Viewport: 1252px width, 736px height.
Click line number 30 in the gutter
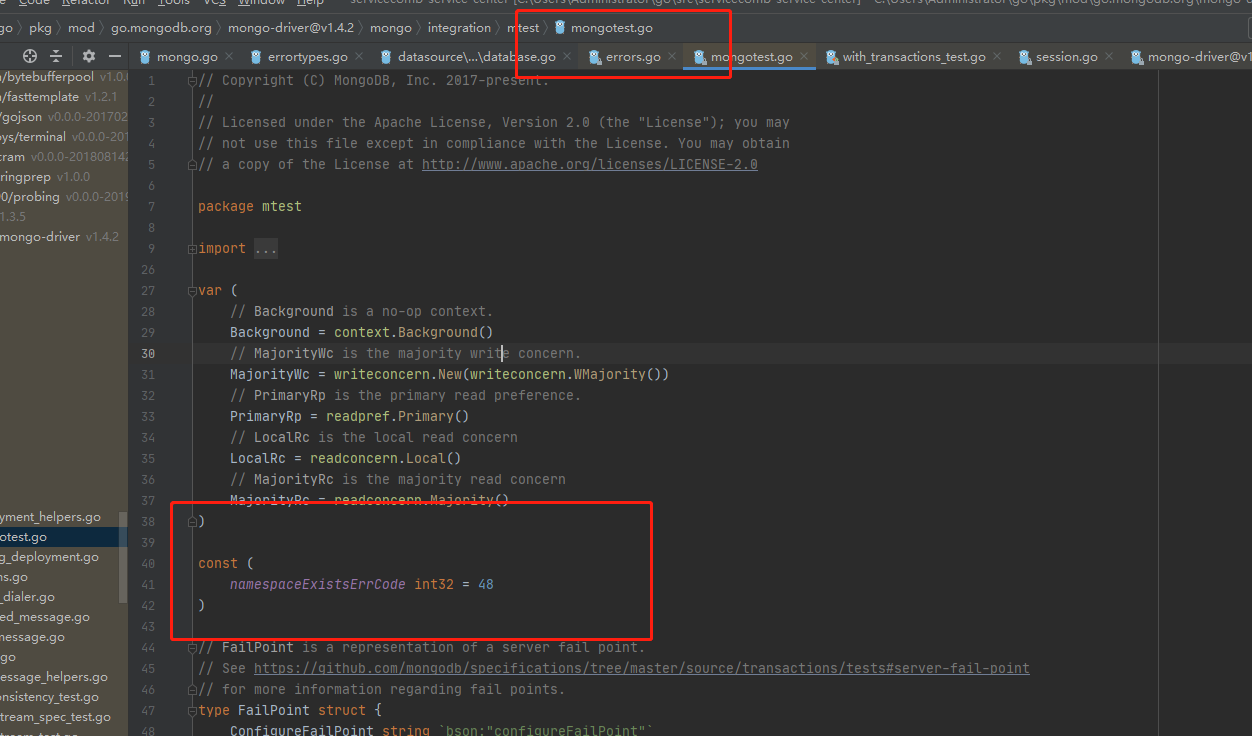pos(148,353)
